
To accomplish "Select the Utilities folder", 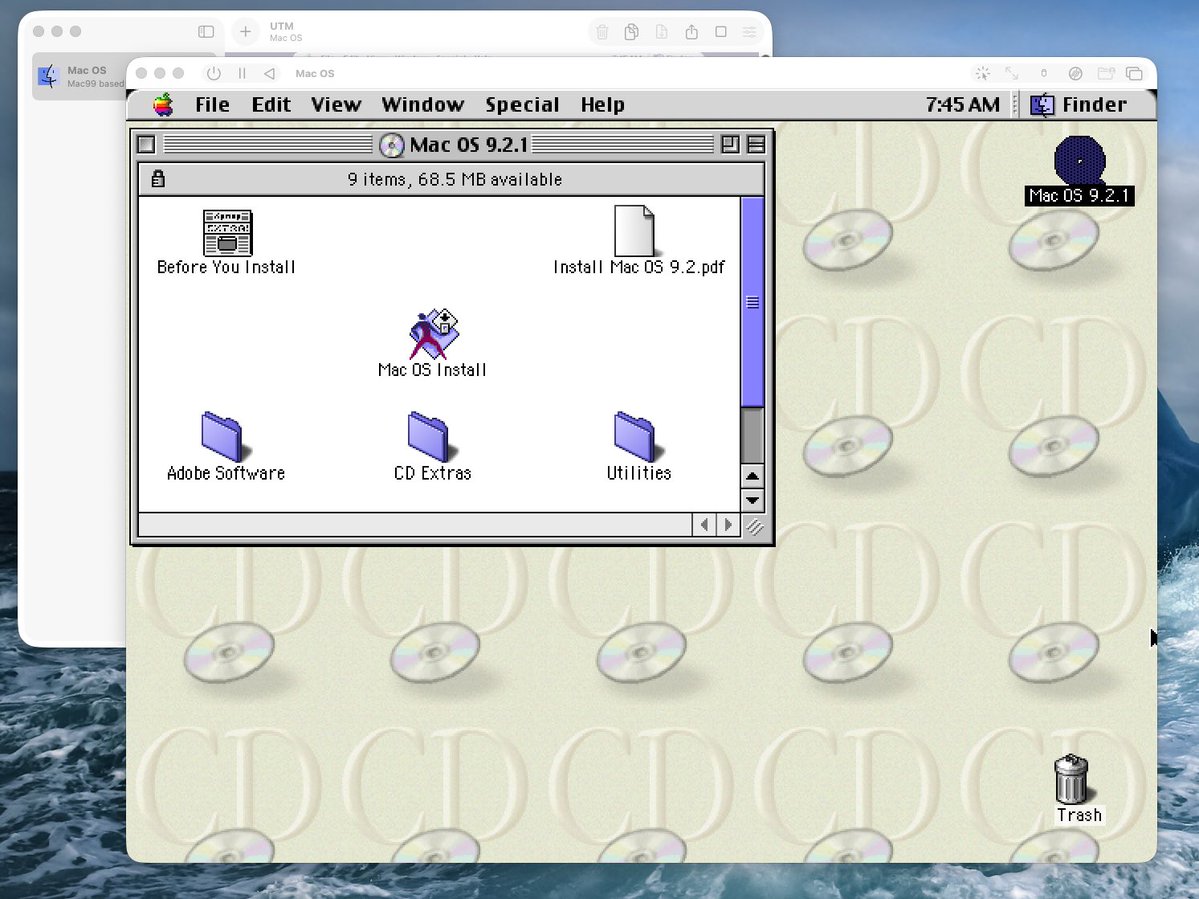I will 638,446.
